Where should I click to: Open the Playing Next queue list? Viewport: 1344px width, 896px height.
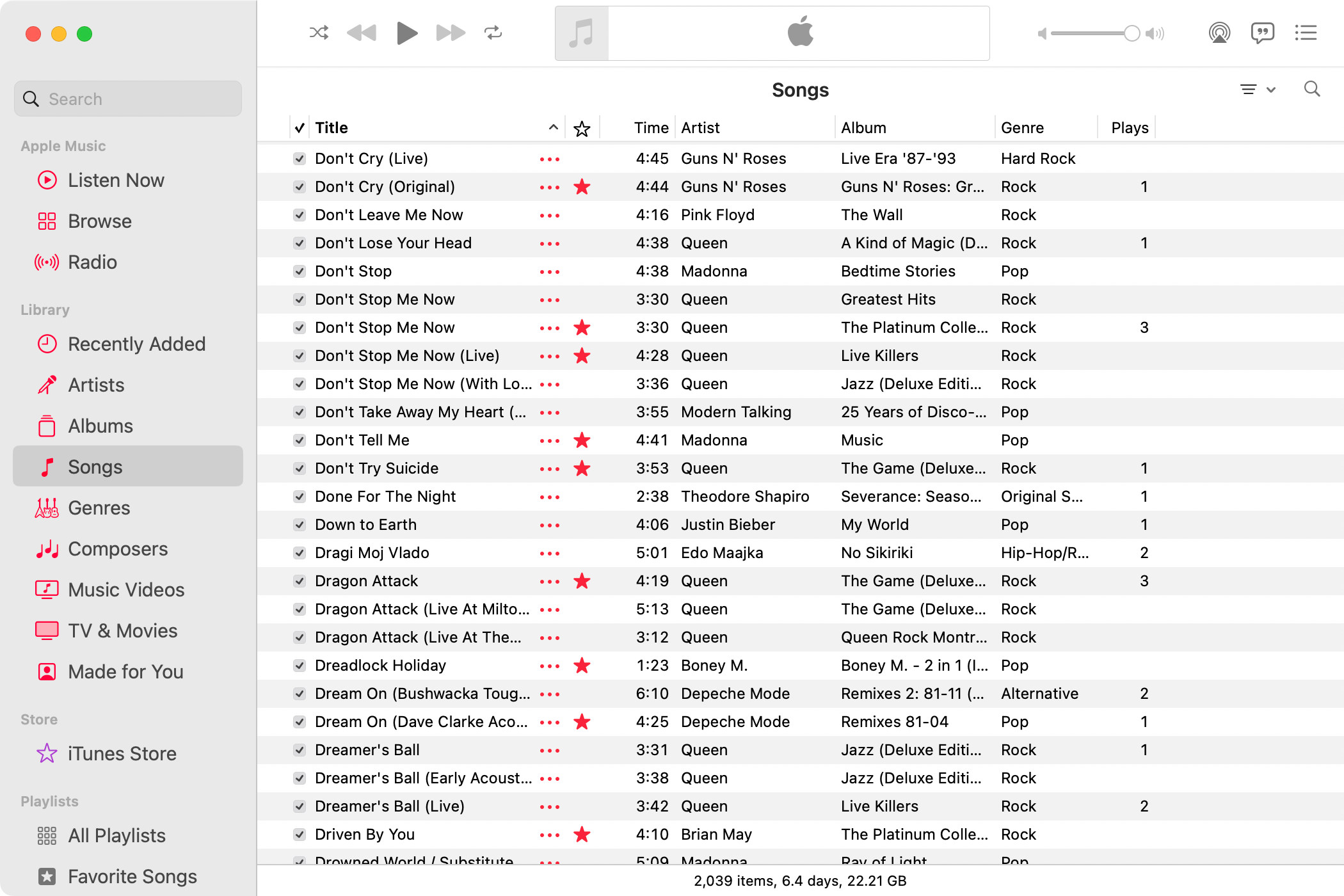click(x=1306, y=33)
